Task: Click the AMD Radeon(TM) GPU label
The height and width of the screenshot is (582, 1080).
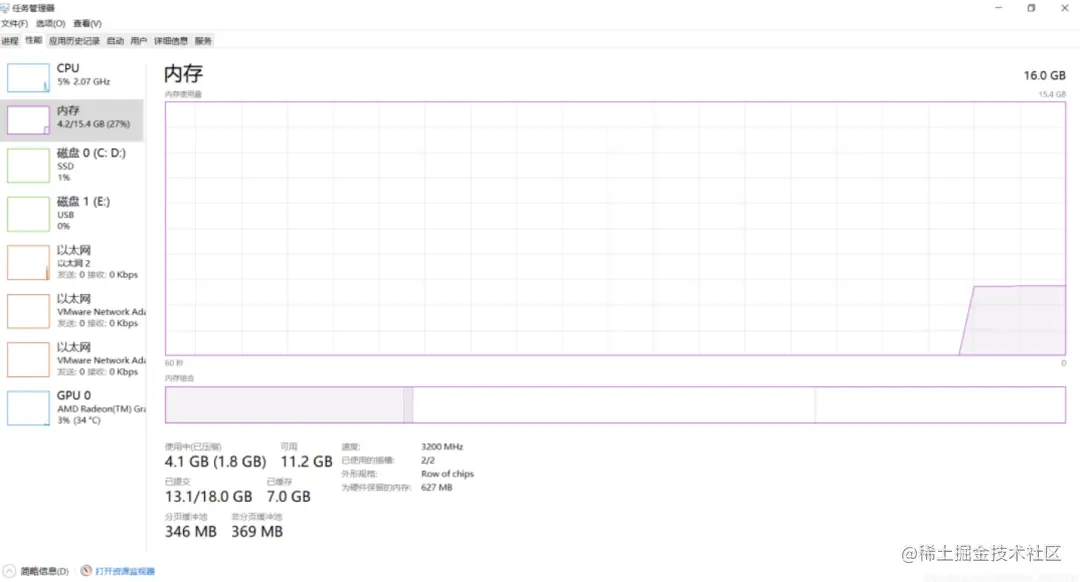Action: pos(101,408)
